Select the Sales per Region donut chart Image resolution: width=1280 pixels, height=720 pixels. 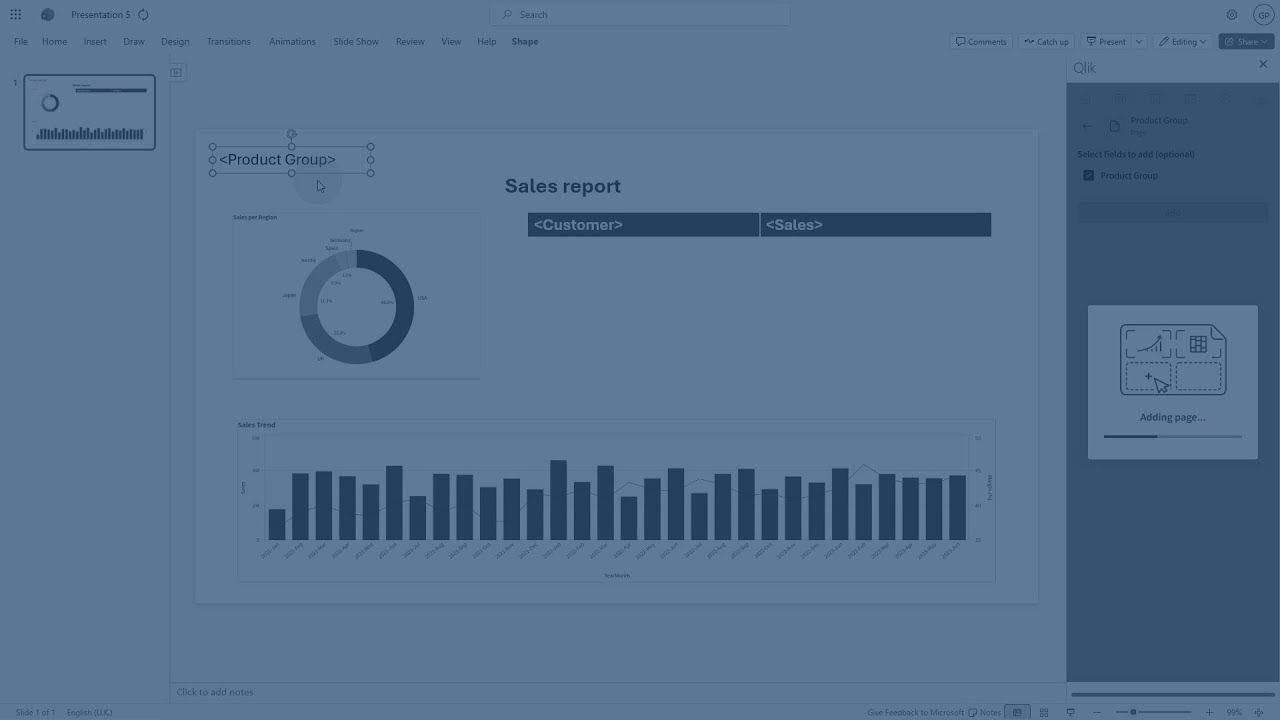[357, 295]
